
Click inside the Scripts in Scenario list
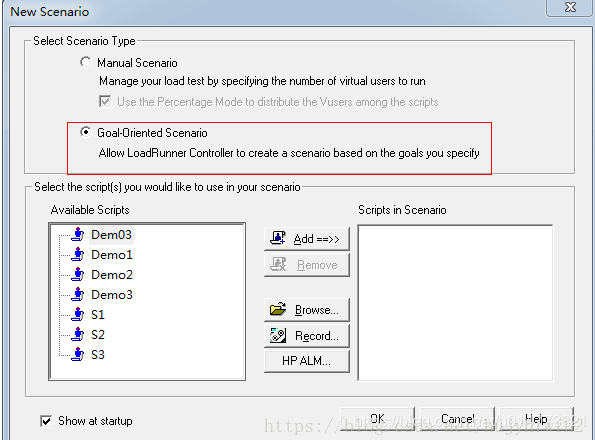(455, 303)
